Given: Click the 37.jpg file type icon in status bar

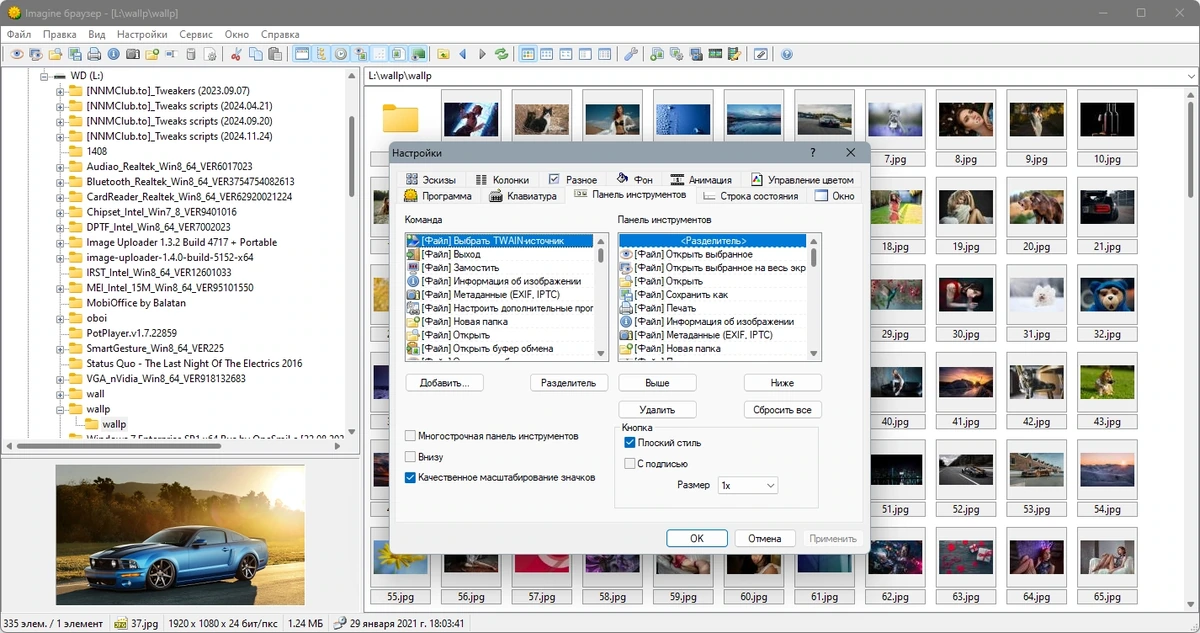Looking at the screenshot, I should 120,623.
